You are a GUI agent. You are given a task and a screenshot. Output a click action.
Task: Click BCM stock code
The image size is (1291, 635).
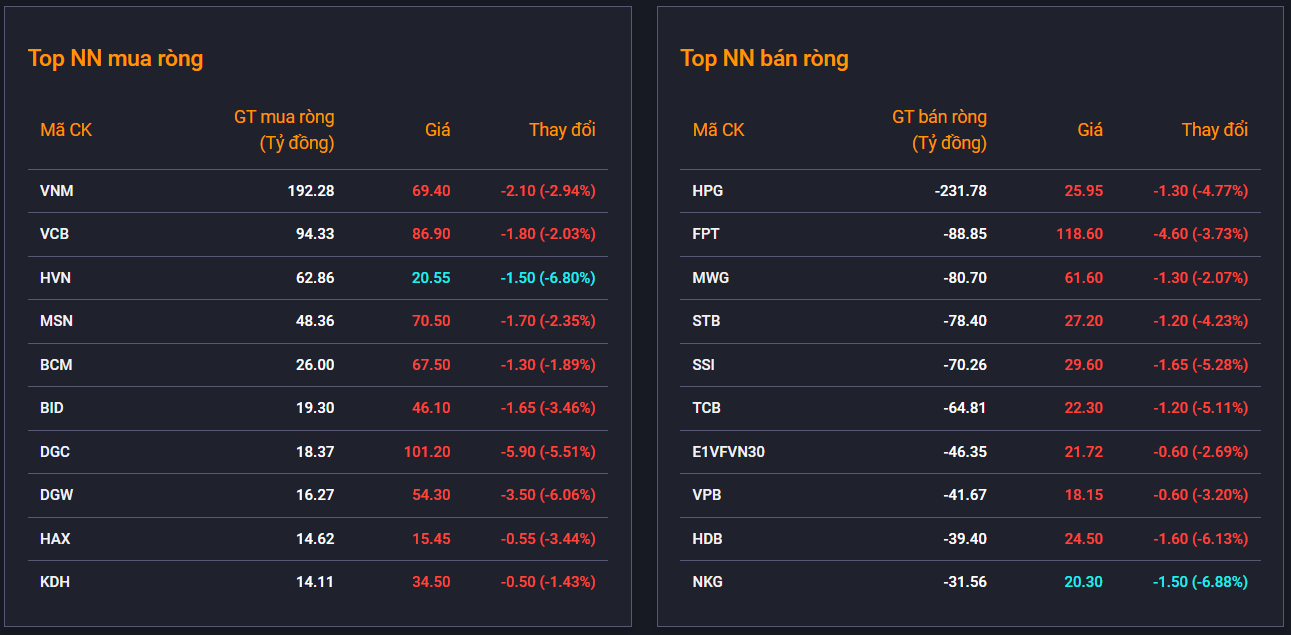(56, 365)
